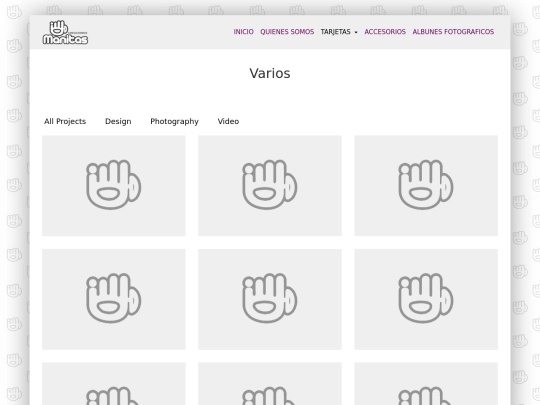Open first project thumbnail in top row
The width and height of the screenshot is (540, 405).
114,186
